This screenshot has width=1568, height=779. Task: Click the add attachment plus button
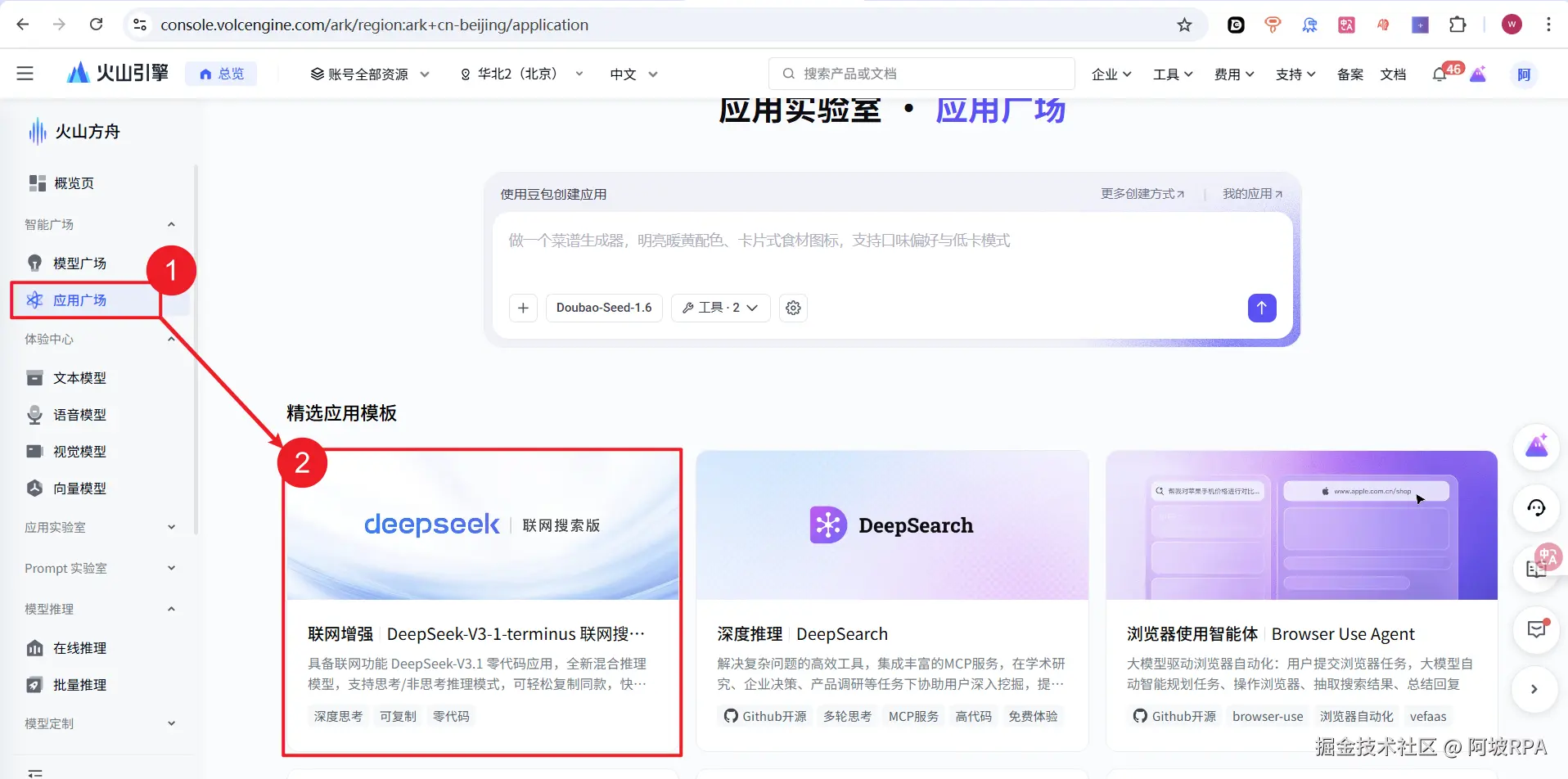[523, 308]
